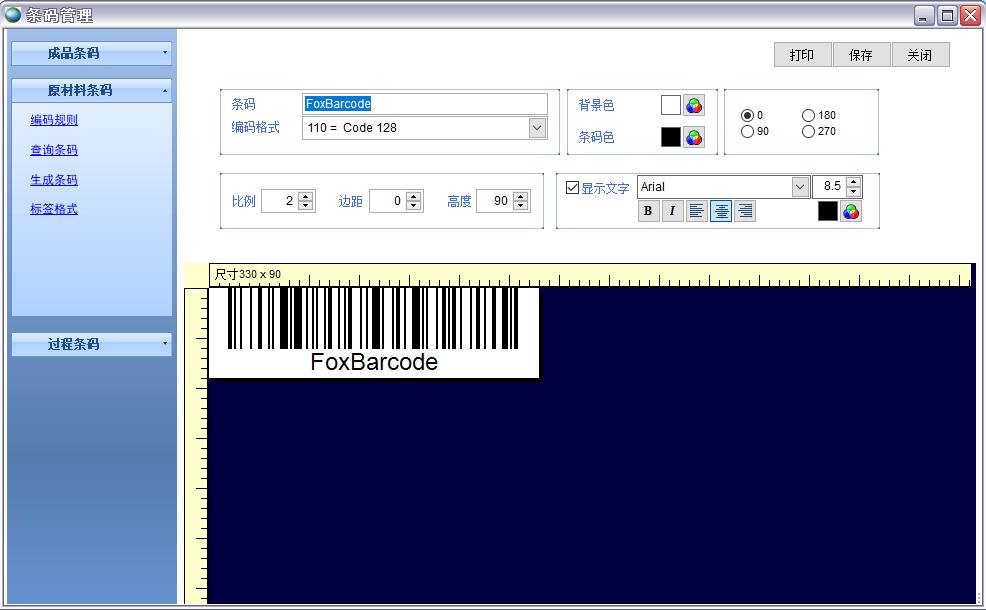Open the 编码格式 Code 128 dropdown
The width and height of the screenshot is (986, 610).
[537, 128]
